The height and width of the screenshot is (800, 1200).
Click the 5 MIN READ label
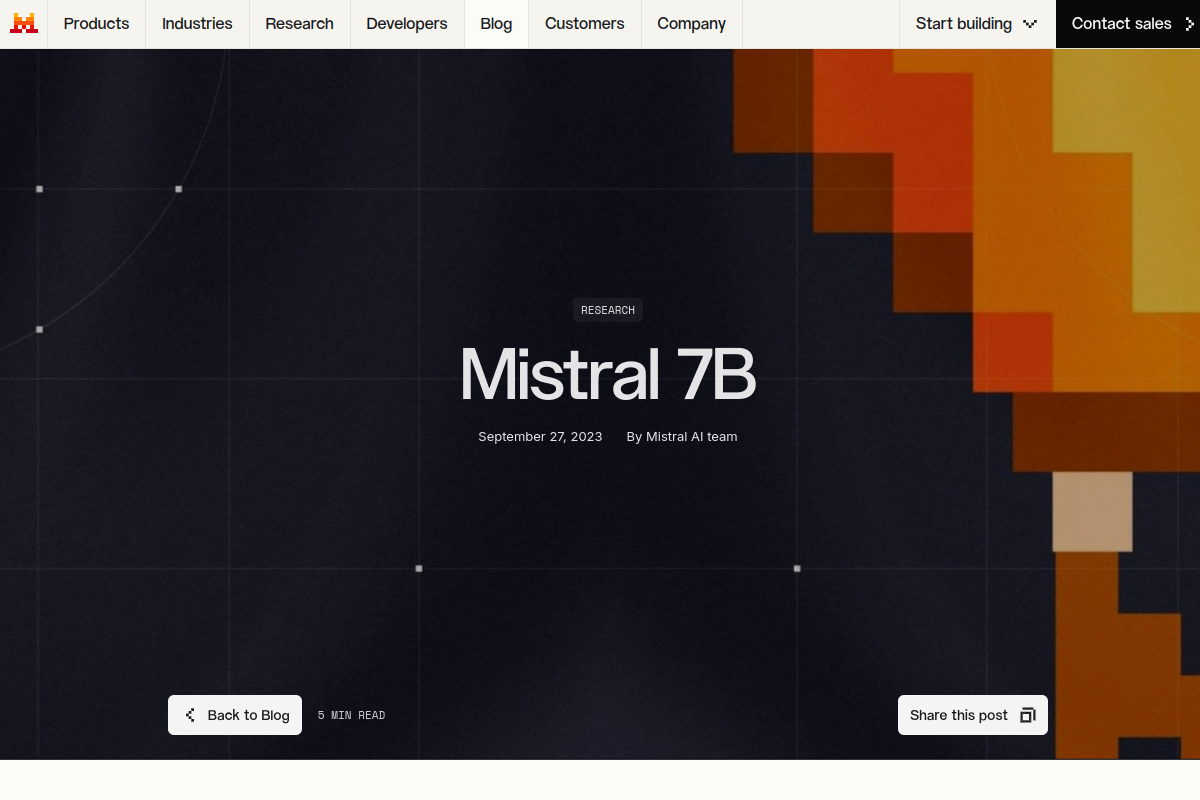(351, 716)
